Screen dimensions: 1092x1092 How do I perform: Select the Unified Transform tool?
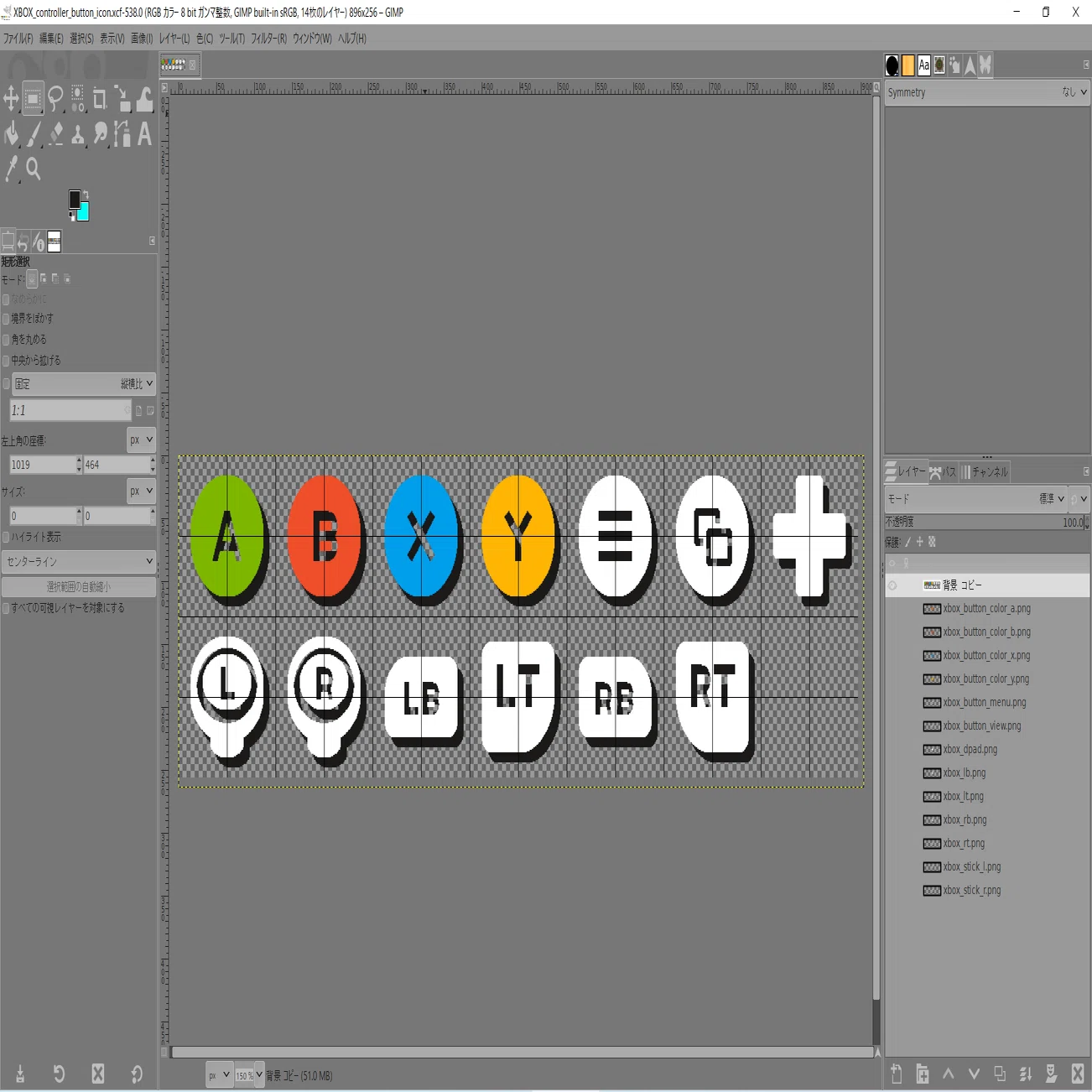click(122, 99)
